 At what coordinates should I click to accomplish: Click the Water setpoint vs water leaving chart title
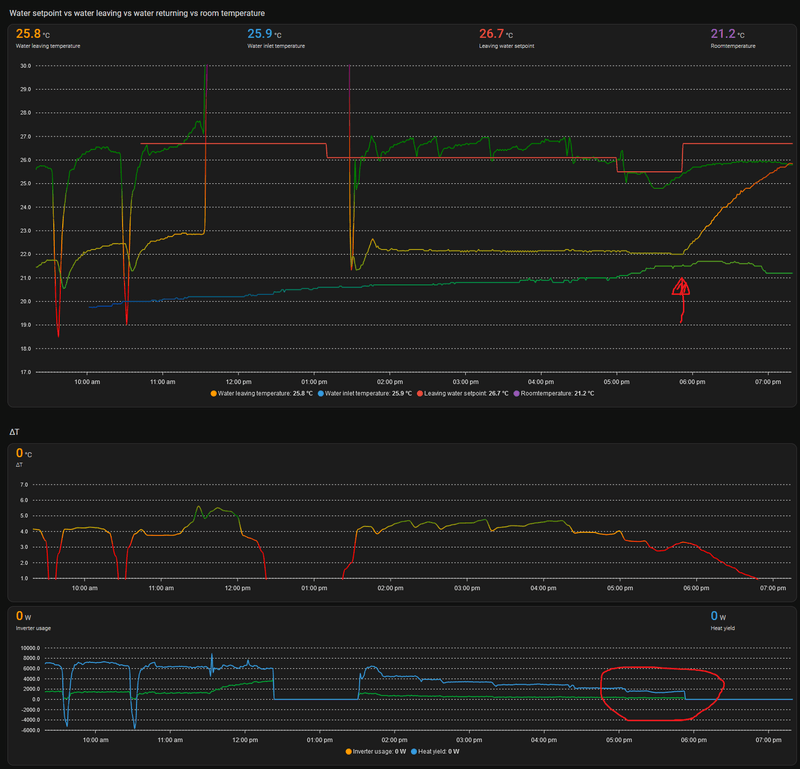137,13
